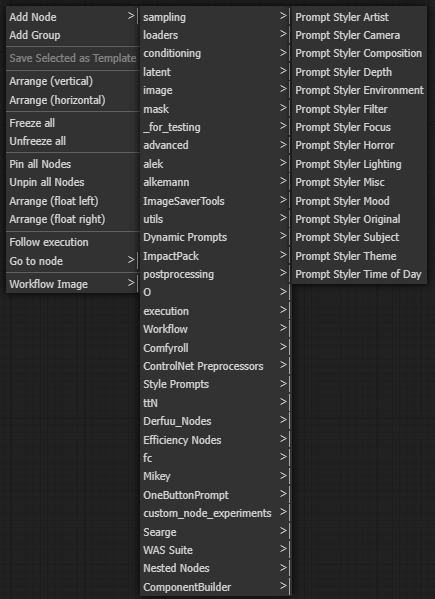Screen dimensions: 435x599
Task: Add the Prompt Styler Mood node
Action: (x=359, y=201)
